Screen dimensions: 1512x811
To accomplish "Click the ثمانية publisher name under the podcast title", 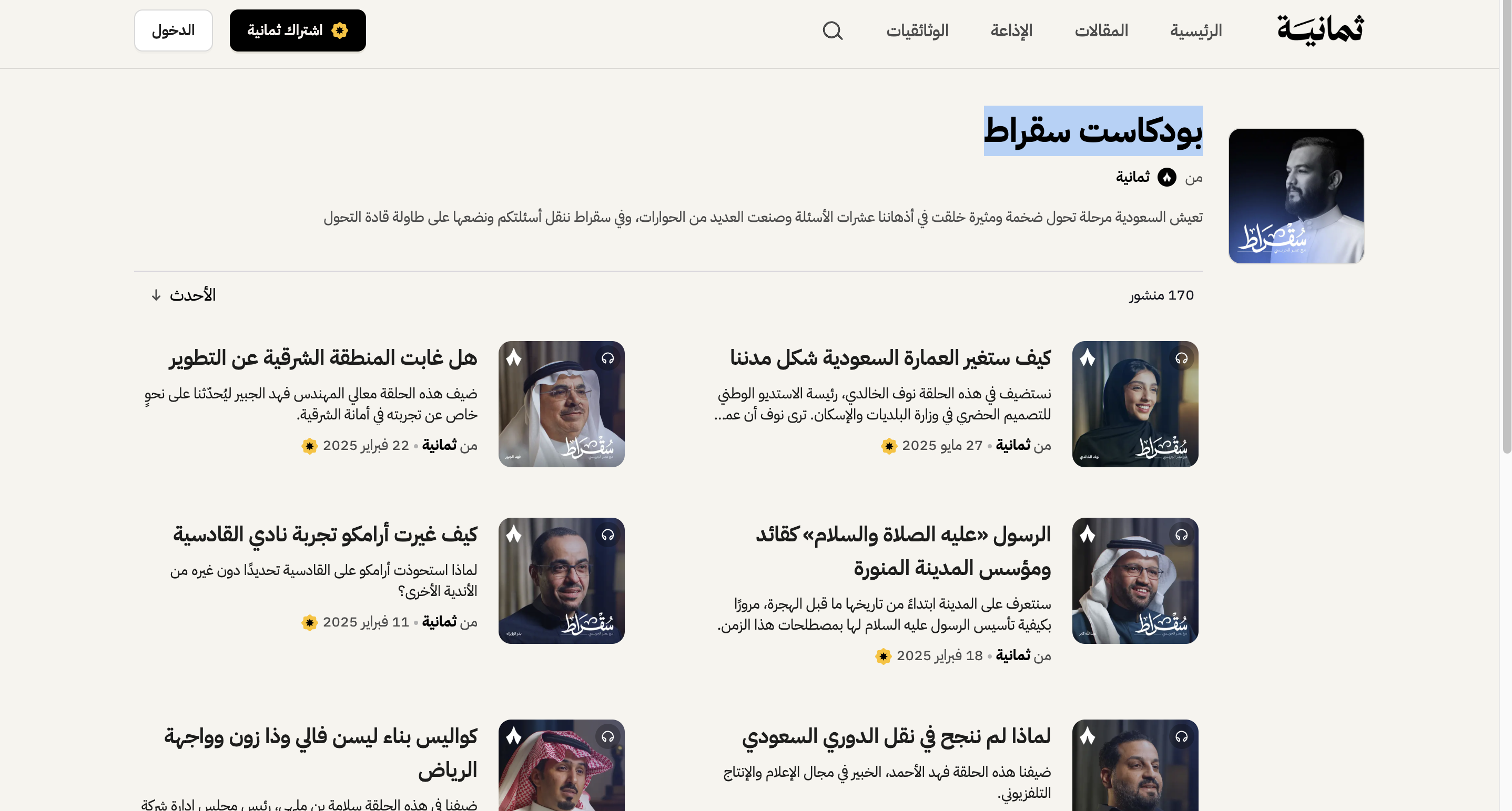I will 1133,177.
